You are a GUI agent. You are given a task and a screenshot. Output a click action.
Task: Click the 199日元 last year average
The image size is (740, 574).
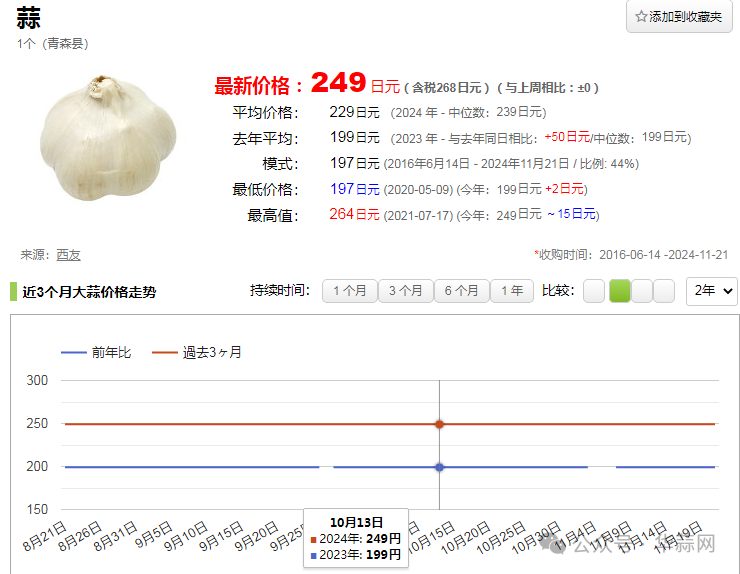(354, 138)
